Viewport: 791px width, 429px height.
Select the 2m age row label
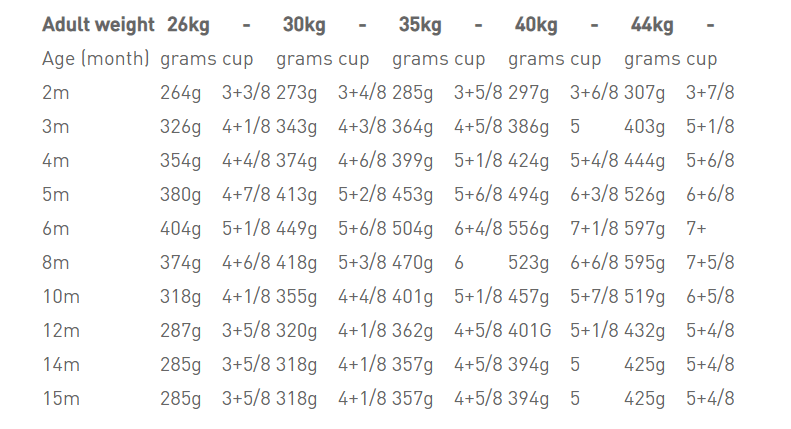[55, 93]
